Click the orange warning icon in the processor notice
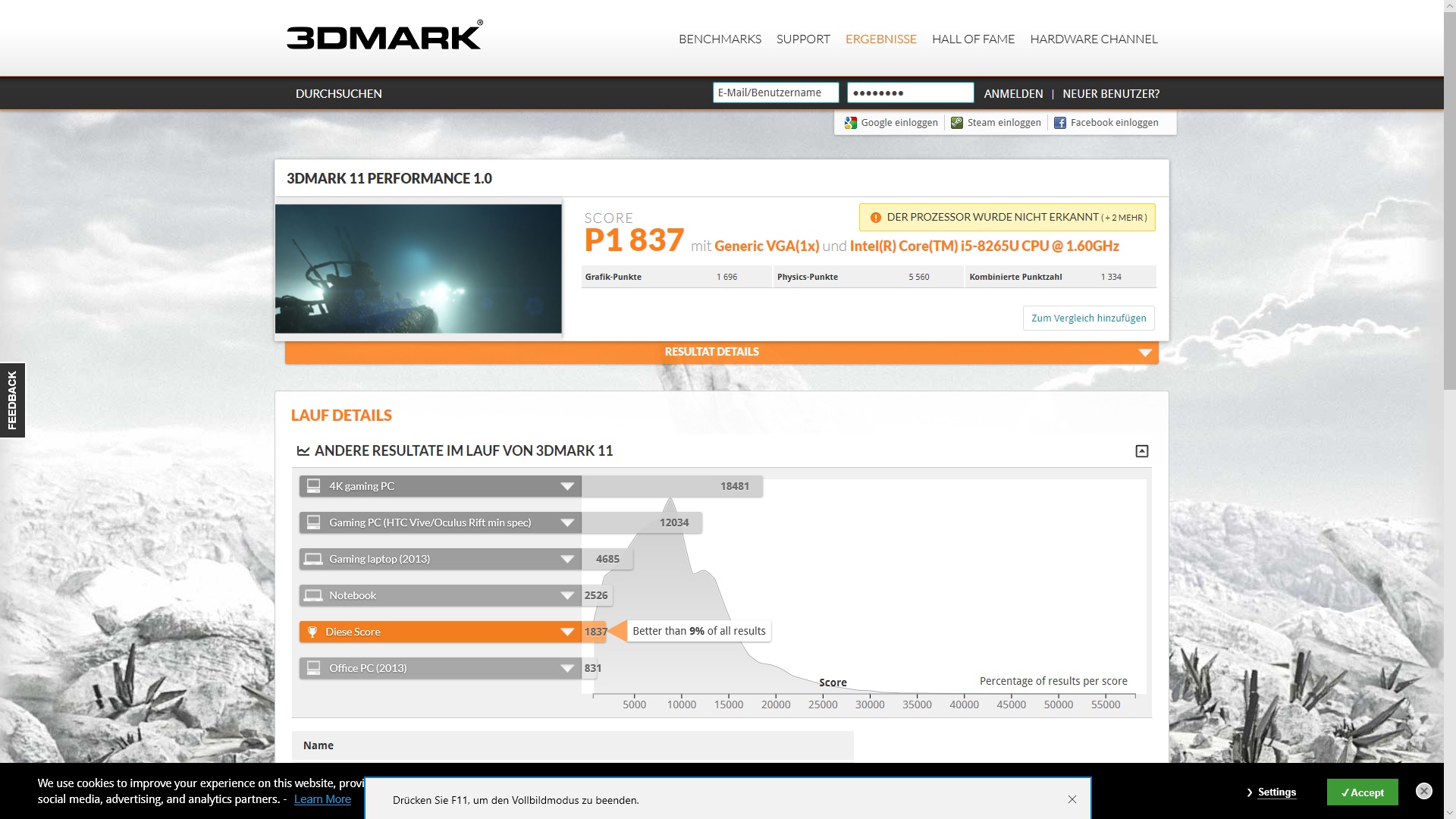The width and height of the screenshot is (1456, 819). [876, 218]
